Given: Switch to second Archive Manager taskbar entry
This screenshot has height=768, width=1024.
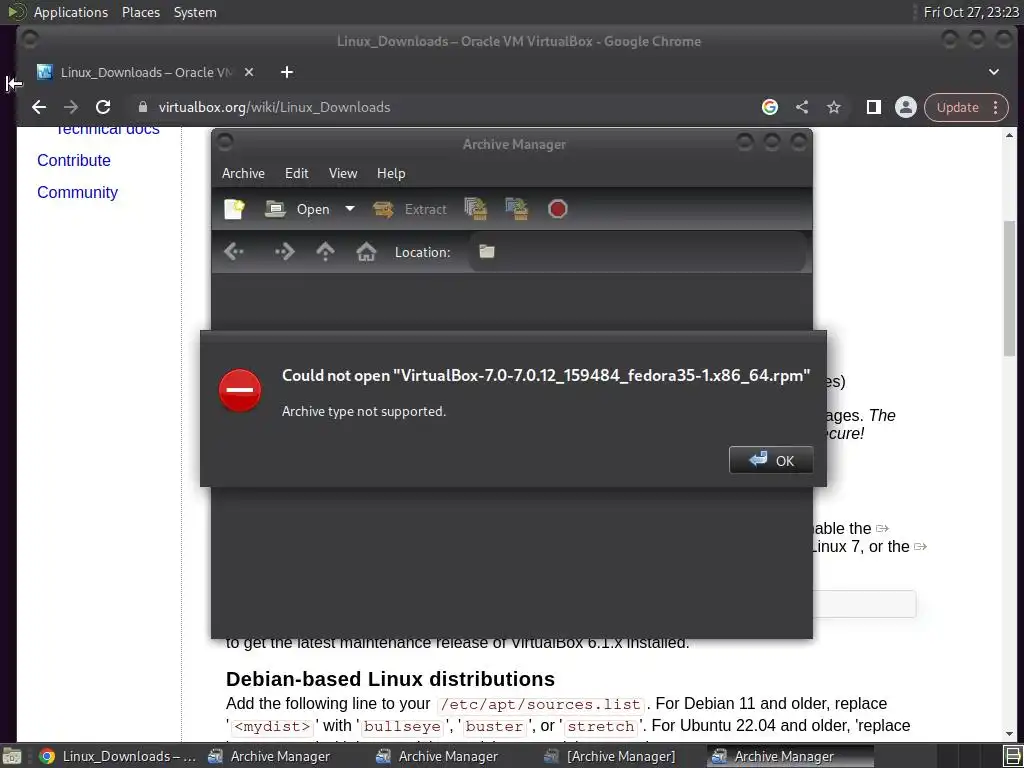Looking at the screenshot, I should pos(437,756).
